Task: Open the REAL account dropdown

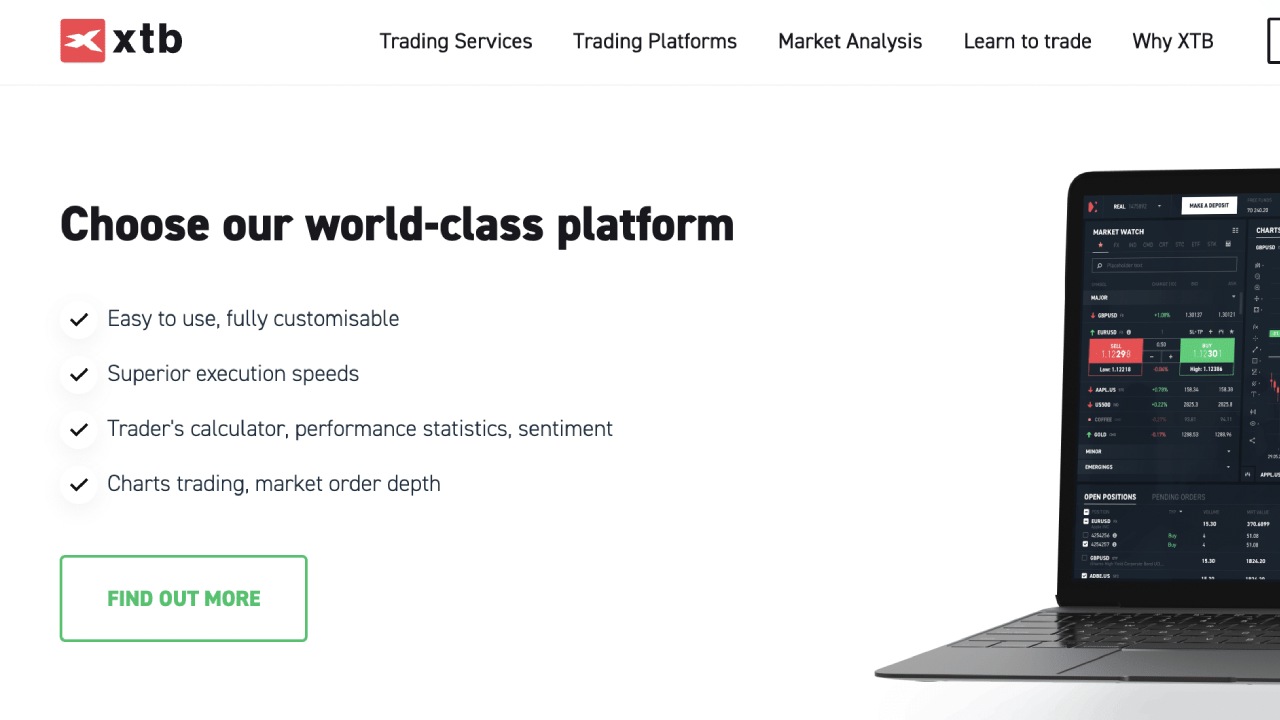Action: [x=1160, y=207]
